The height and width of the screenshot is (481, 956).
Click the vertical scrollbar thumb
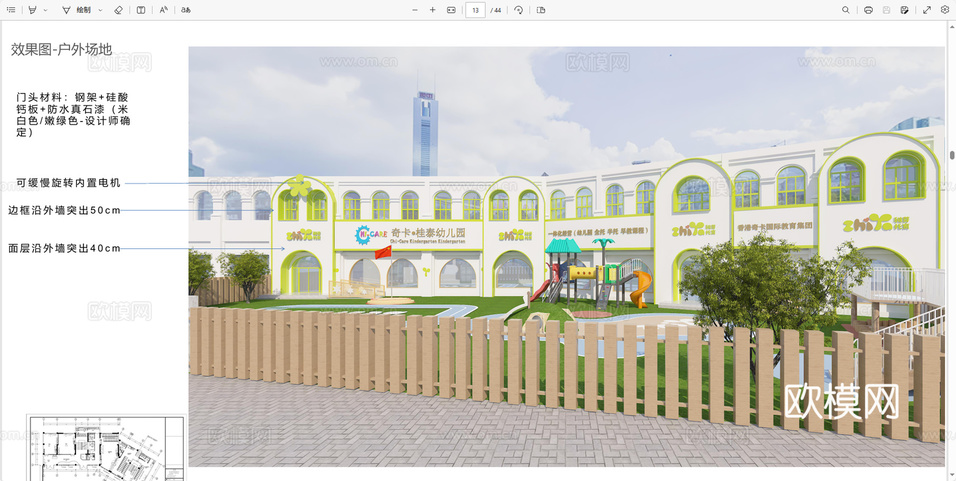(952, 155)
